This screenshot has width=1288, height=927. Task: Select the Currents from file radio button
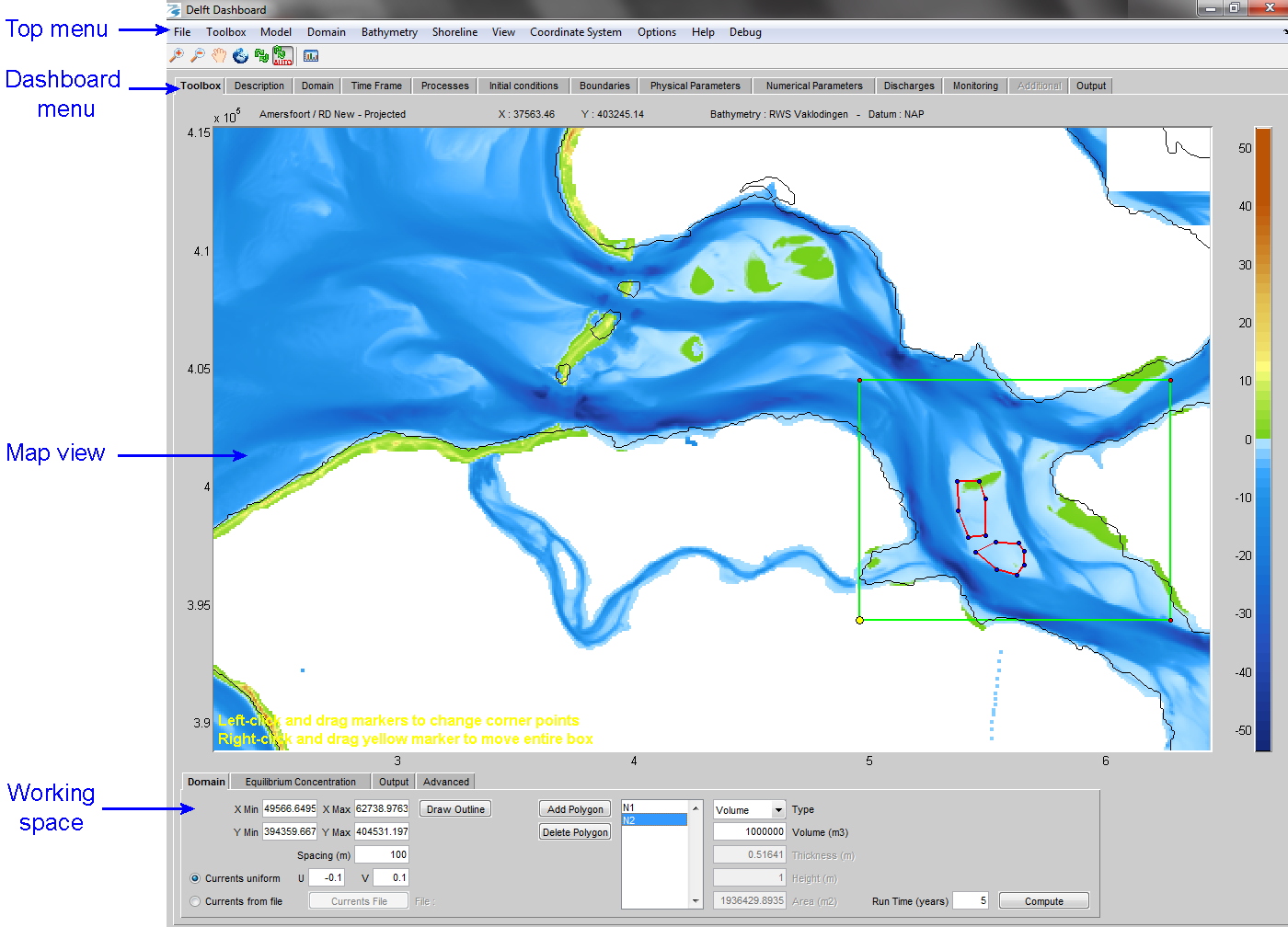point(195,901)
